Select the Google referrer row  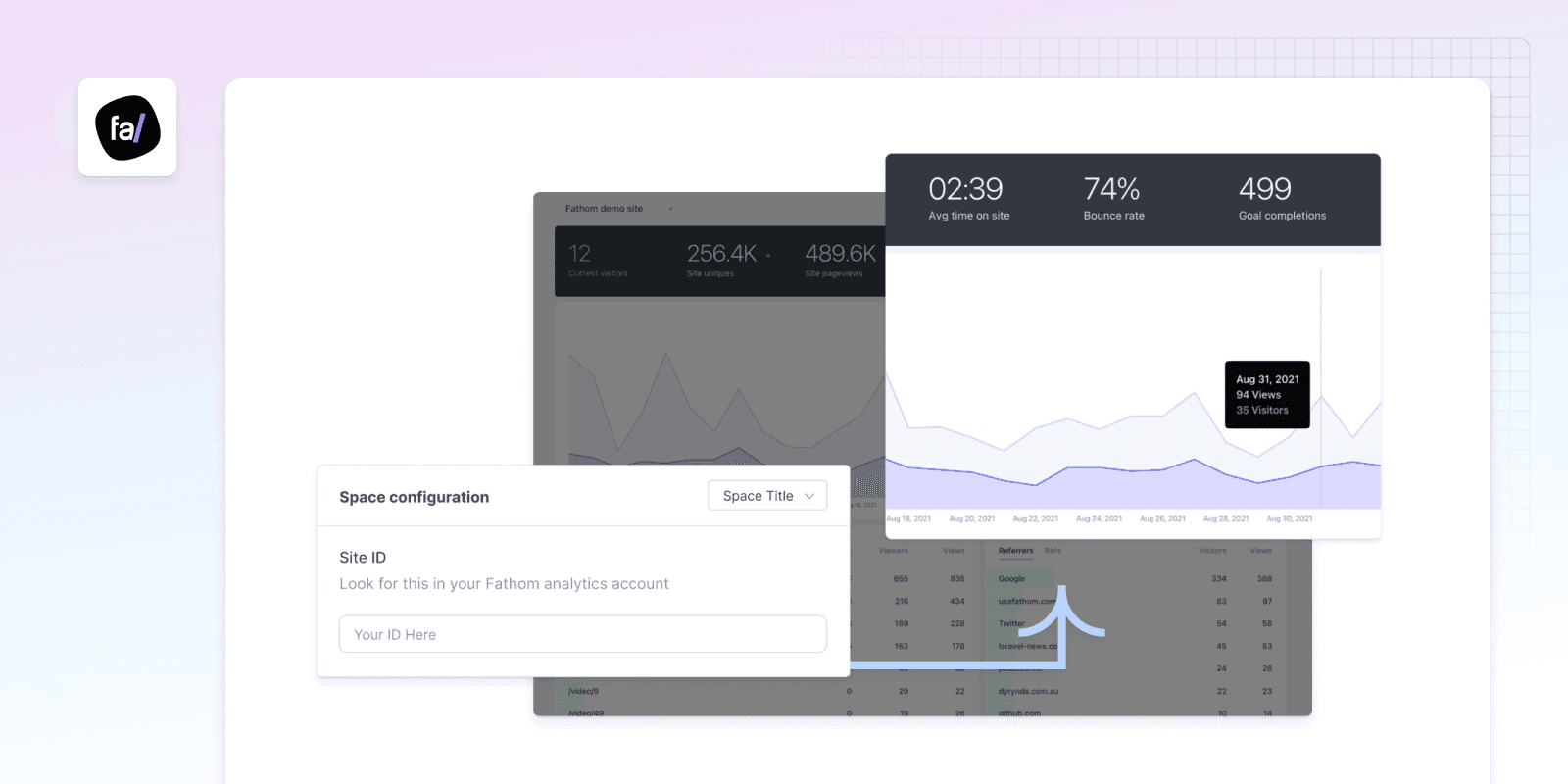1135,579
